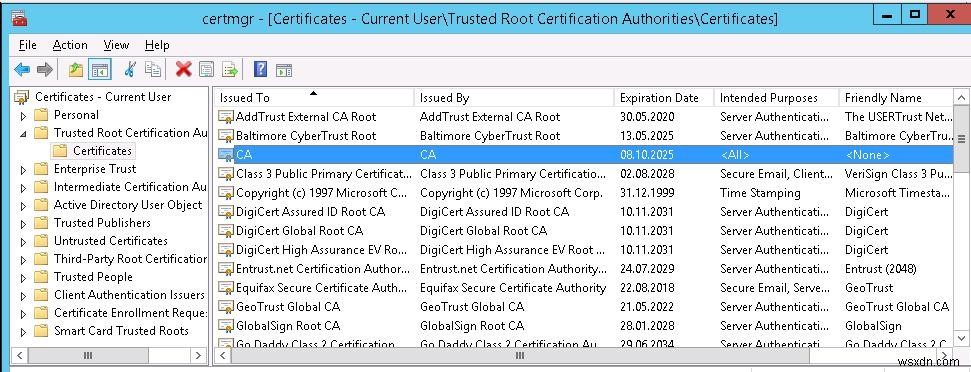Sort by Expiration Date column header
This screenshot has width=971, height=372.
tap(664, 98)
